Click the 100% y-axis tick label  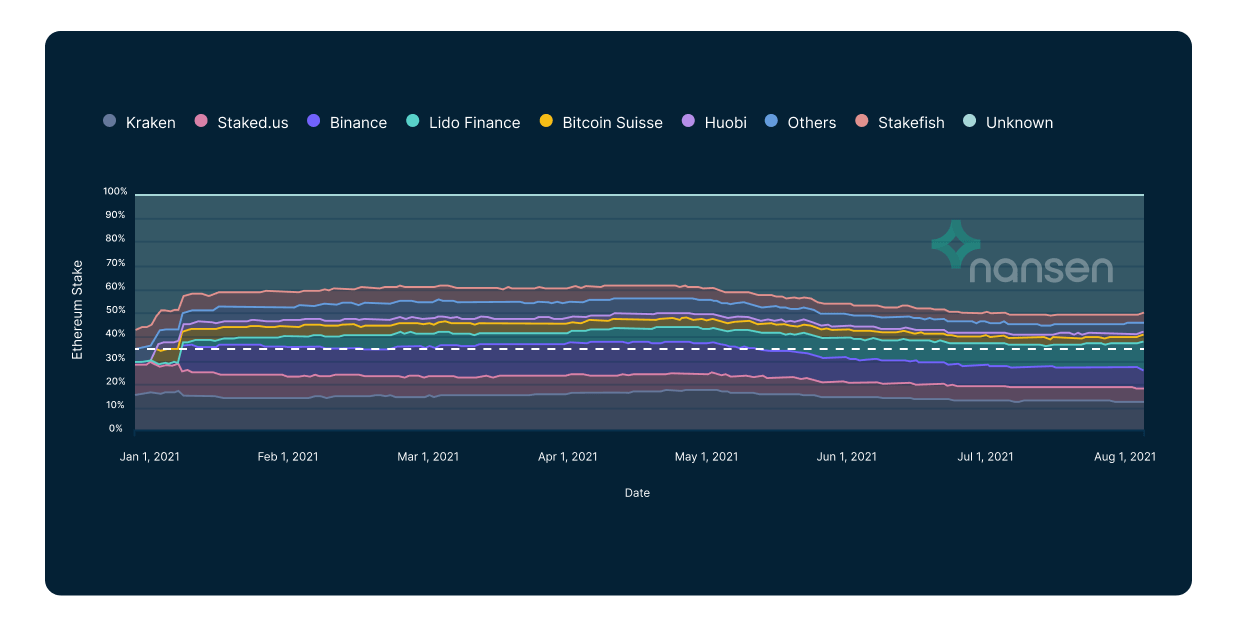[115, 191]
